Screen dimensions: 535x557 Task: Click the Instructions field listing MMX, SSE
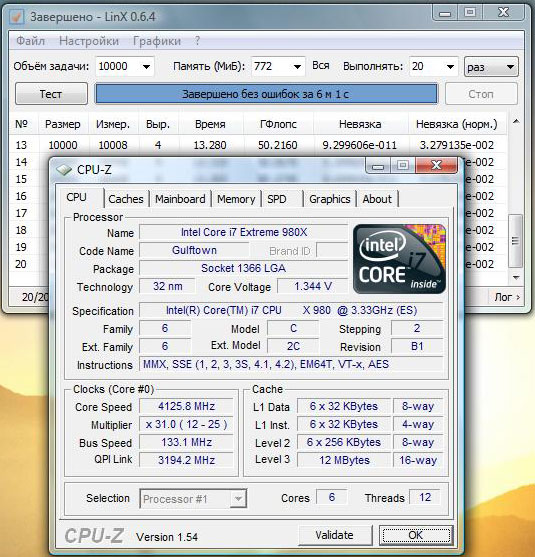click(291, 364)
